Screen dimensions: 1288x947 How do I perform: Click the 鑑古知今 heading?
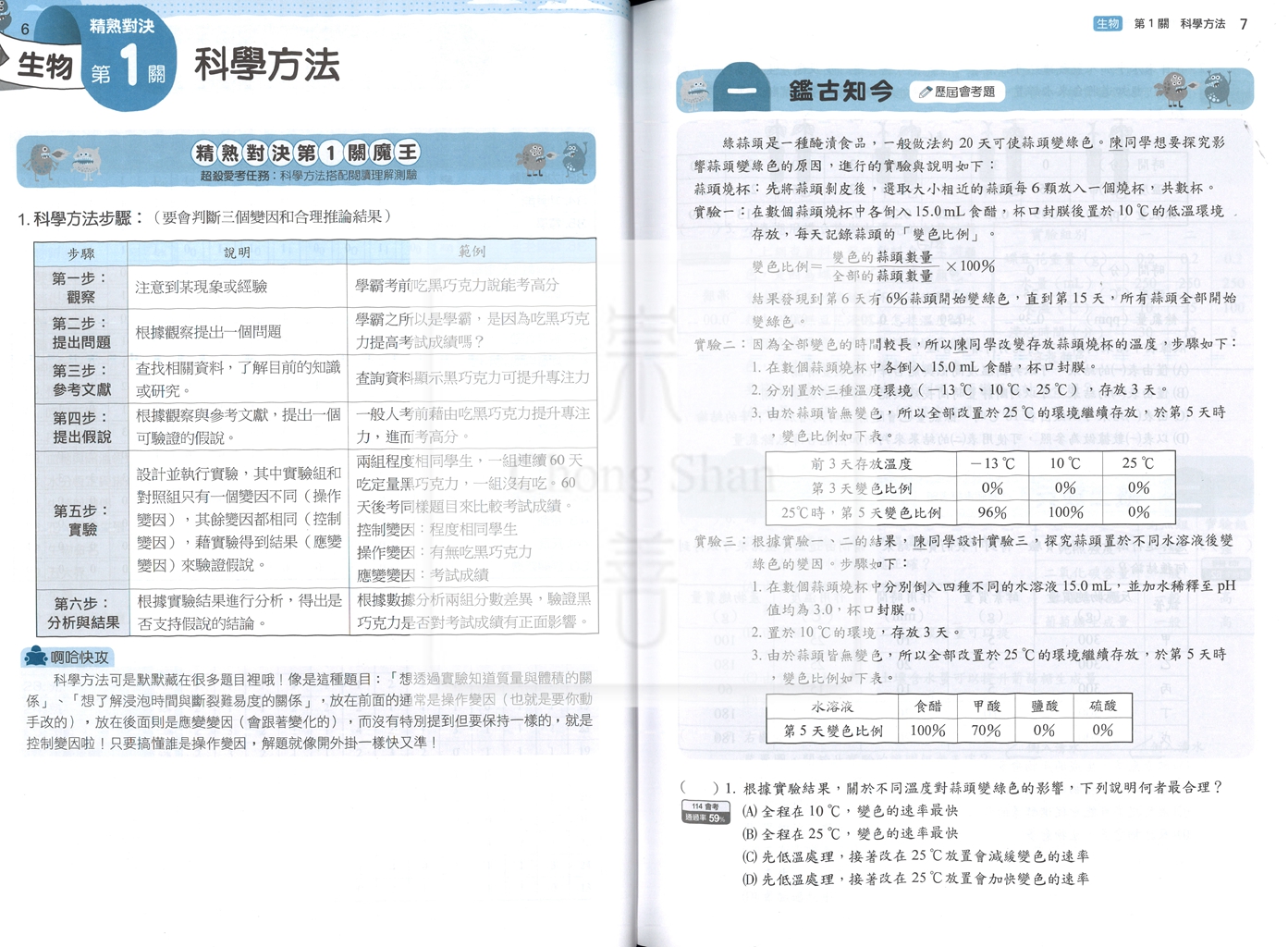(x=840, y=91)
